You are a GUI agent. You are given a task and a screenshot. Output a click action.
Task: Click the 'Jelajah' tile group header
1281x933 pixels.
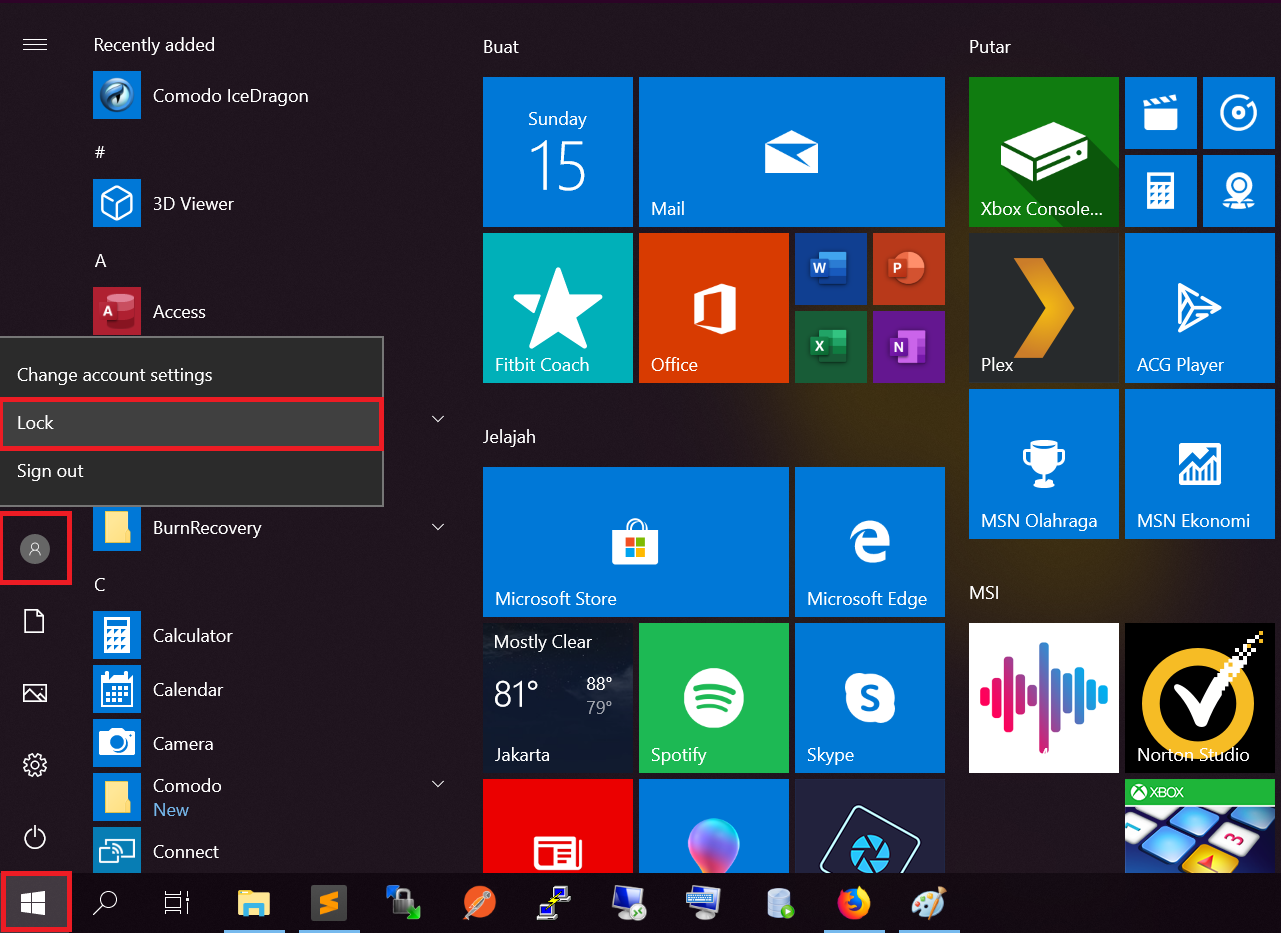pyautogui.click(x=510, y=437)
